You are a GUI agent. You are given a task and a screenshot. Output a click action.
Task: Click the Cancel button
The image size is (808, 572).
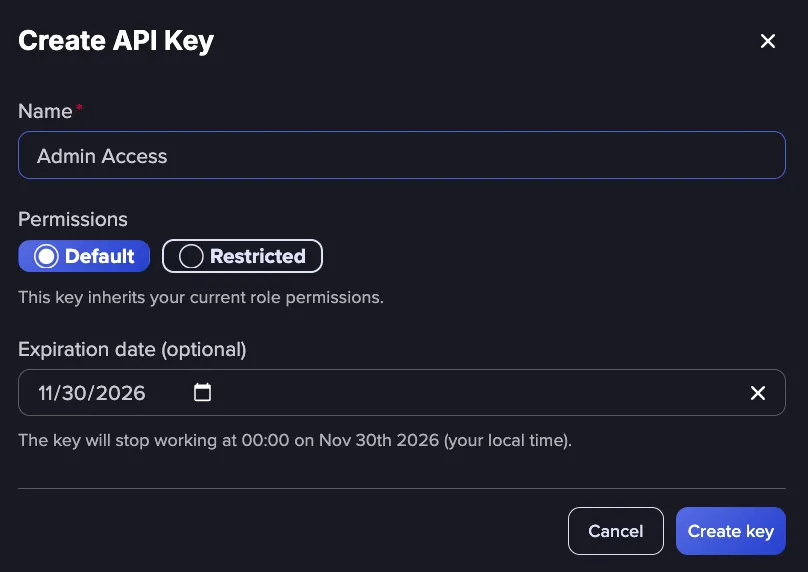616,531
